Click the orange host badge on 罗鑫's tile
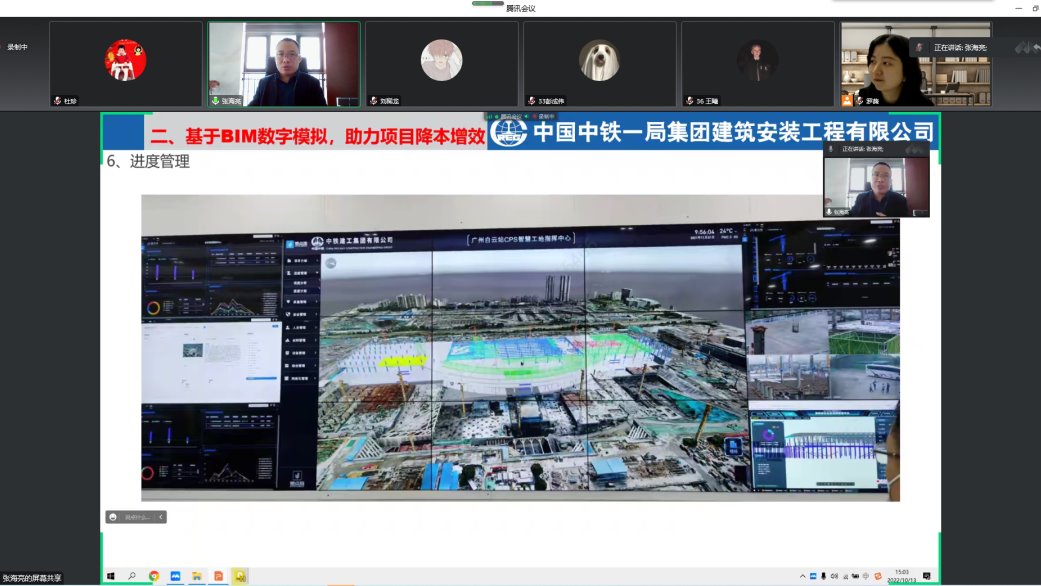Screen dimensions: 1041x586 click(x=846, y=100)
